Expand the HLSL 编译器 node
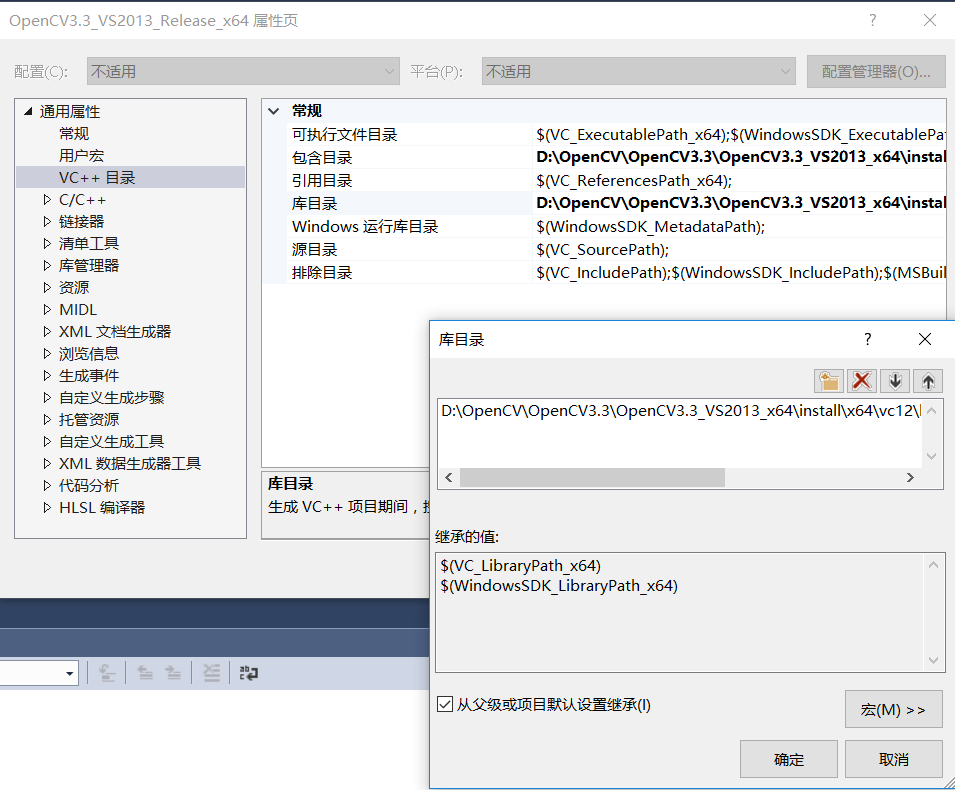The image size is (955, 790). [x=47, y=507]
